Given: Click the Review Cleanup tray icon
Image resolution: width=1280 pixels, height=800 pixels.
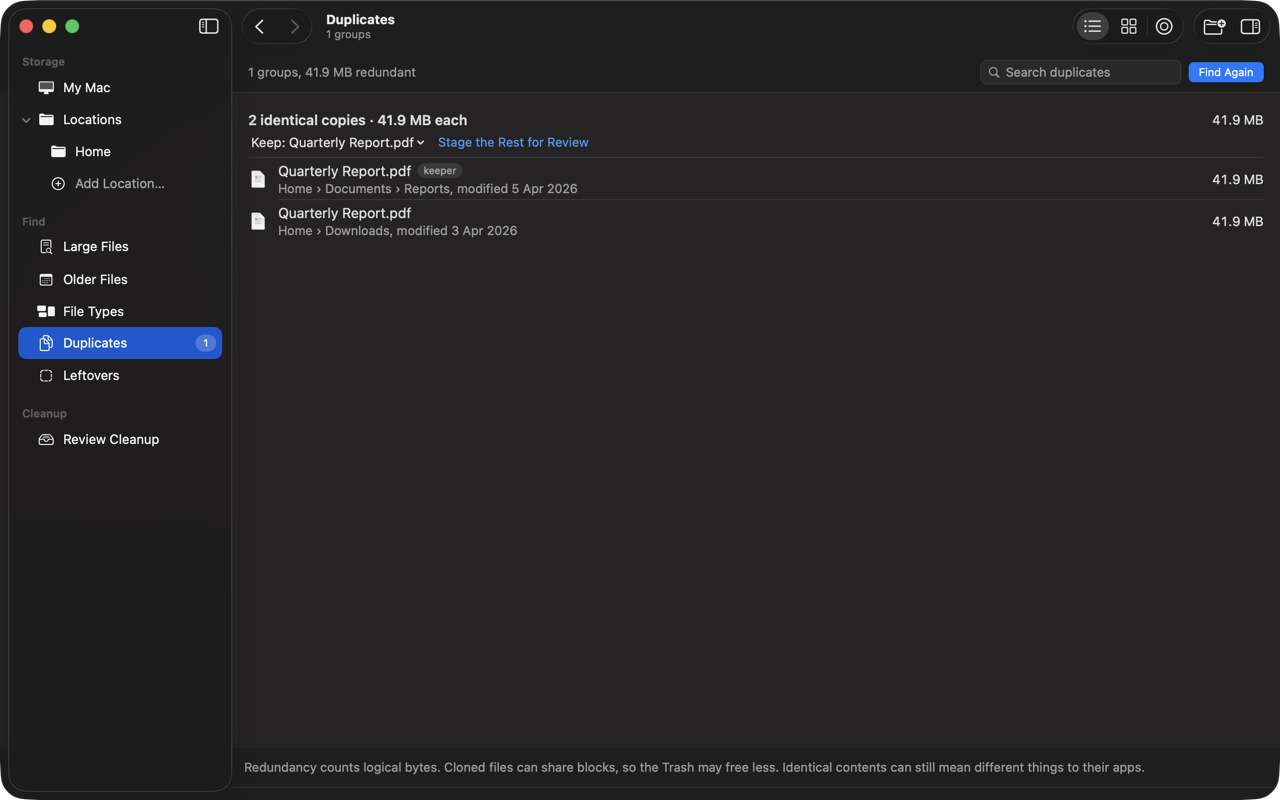Looking at the screenshot, I should click(46, 440).
